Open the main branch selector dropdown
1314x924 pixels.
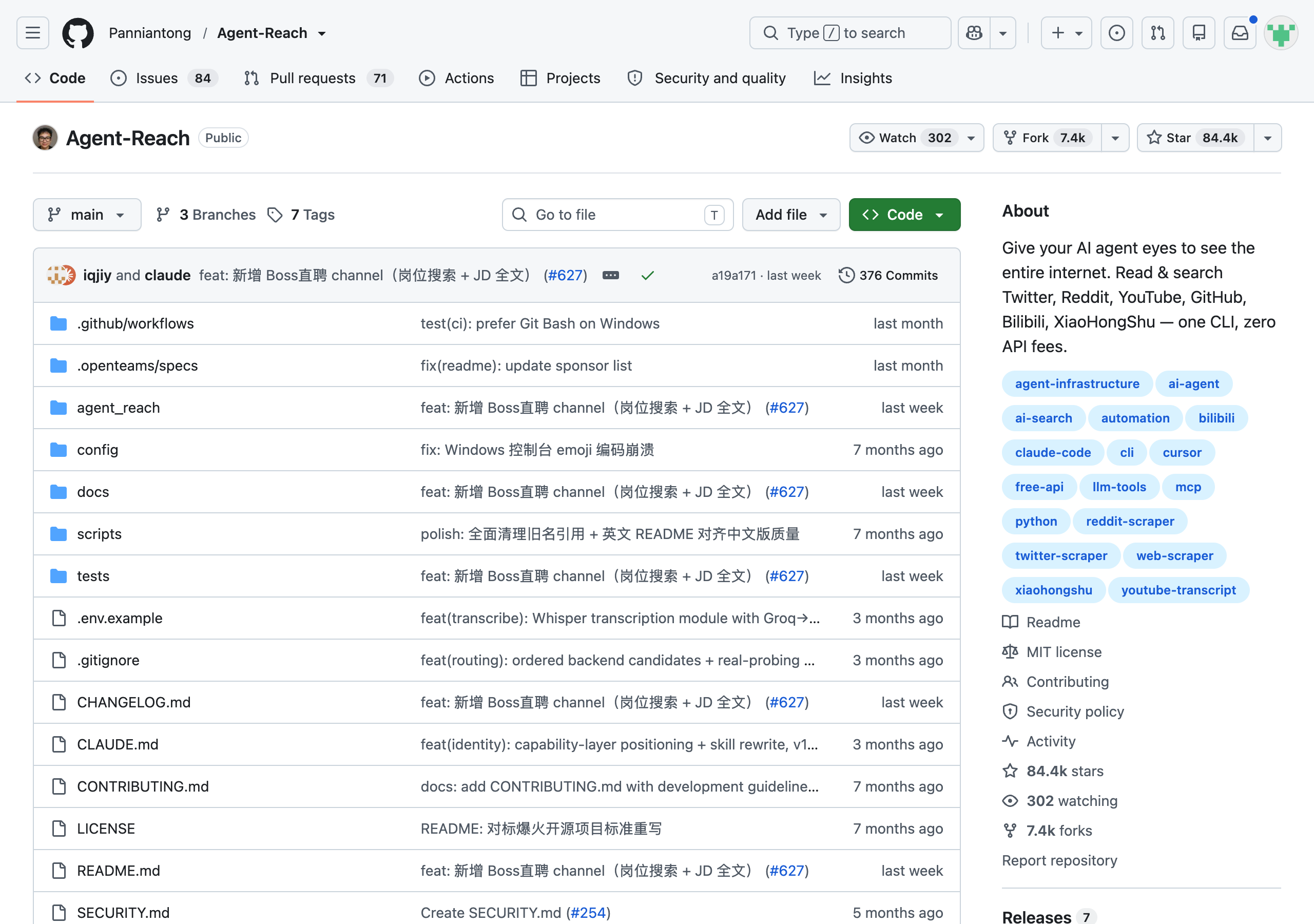pos(87,215)
